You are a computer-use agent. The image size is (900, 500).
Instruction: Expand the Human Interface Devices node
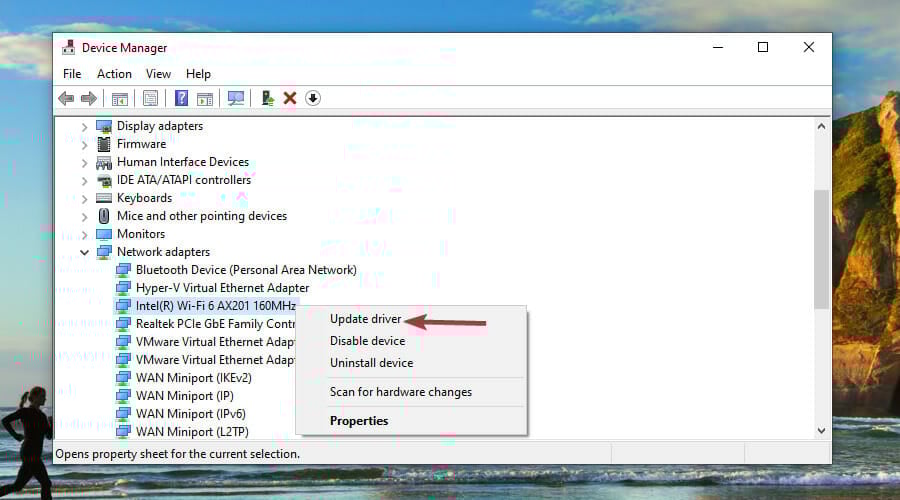point(84,163)
